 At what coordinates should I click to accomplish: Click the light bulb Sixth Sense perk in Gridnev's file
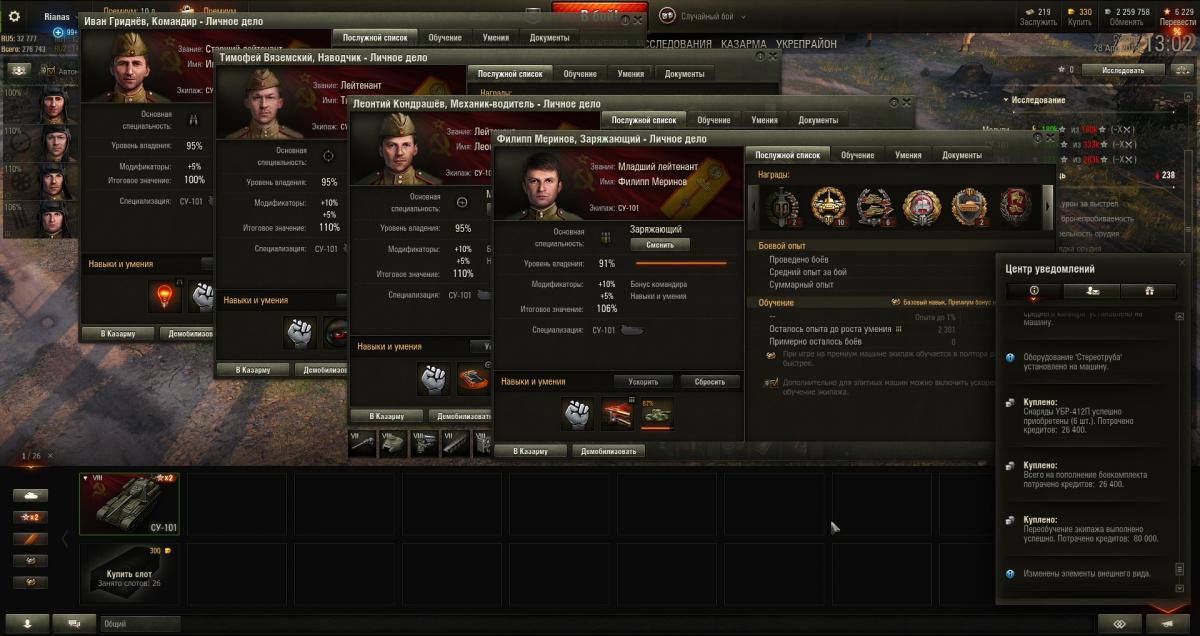(164, 297)
